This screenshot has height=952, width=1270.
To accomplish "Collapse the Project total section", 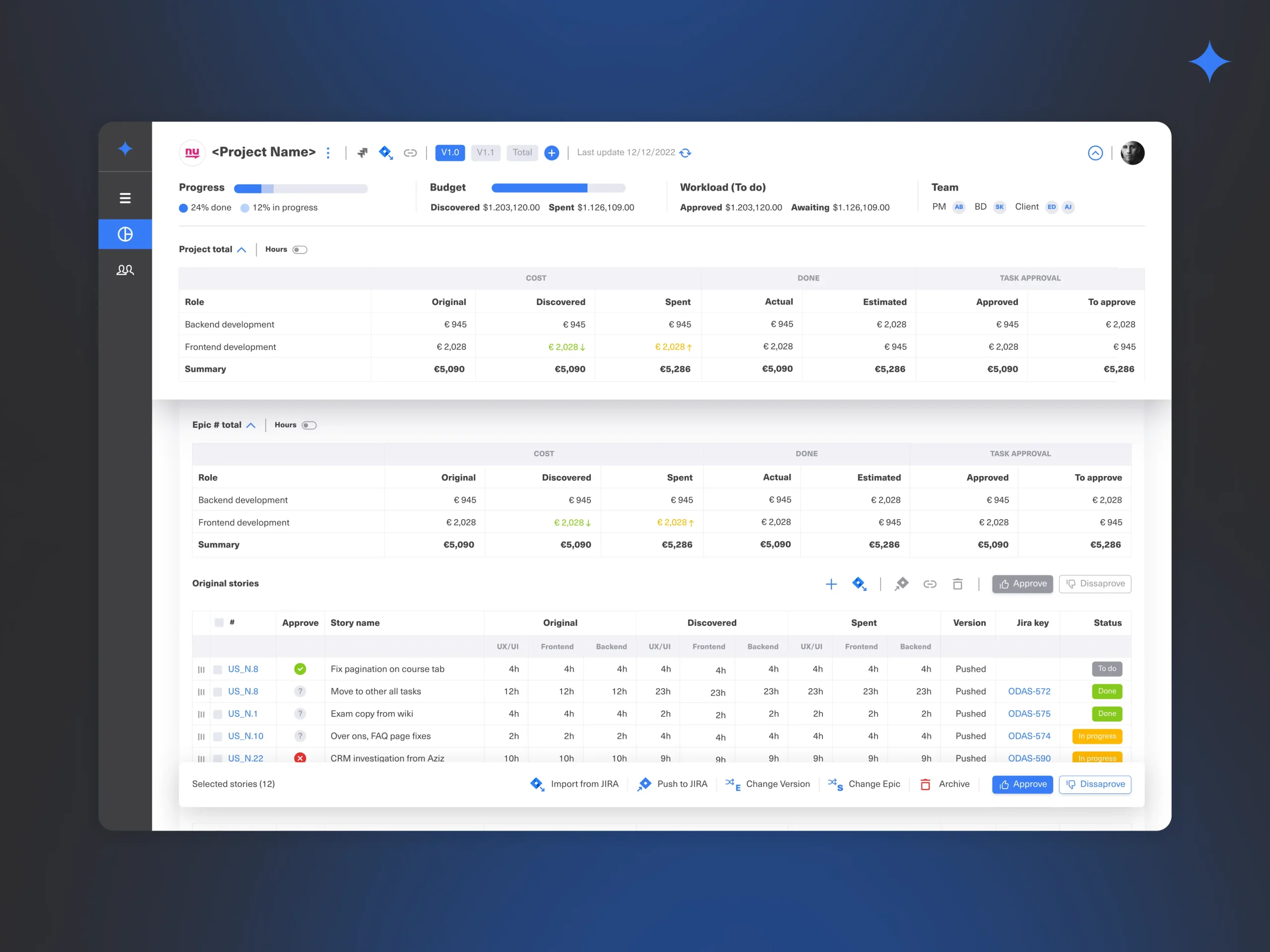I will pyautogui.click(x=242, y=249).
